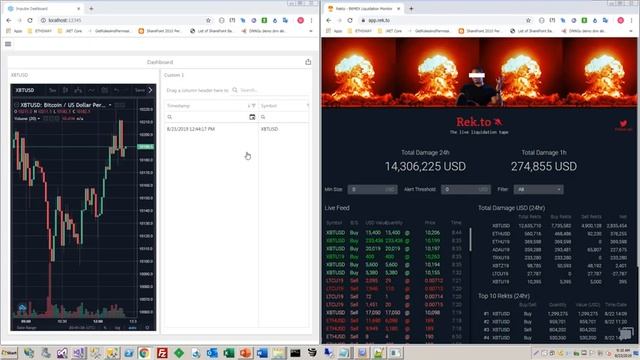Image resolution: width=640 pixels, height=360 pixels.
Task: Open the calendar picker in Timestamp filter row
Action: tap(252, 117)
